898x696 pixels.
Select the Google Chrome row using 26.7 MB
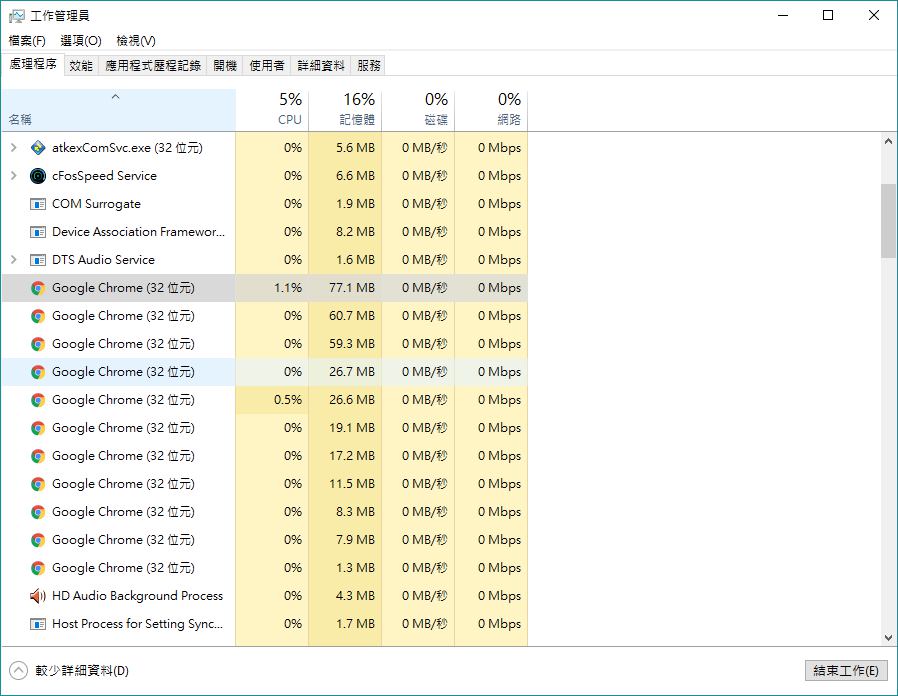123,372
